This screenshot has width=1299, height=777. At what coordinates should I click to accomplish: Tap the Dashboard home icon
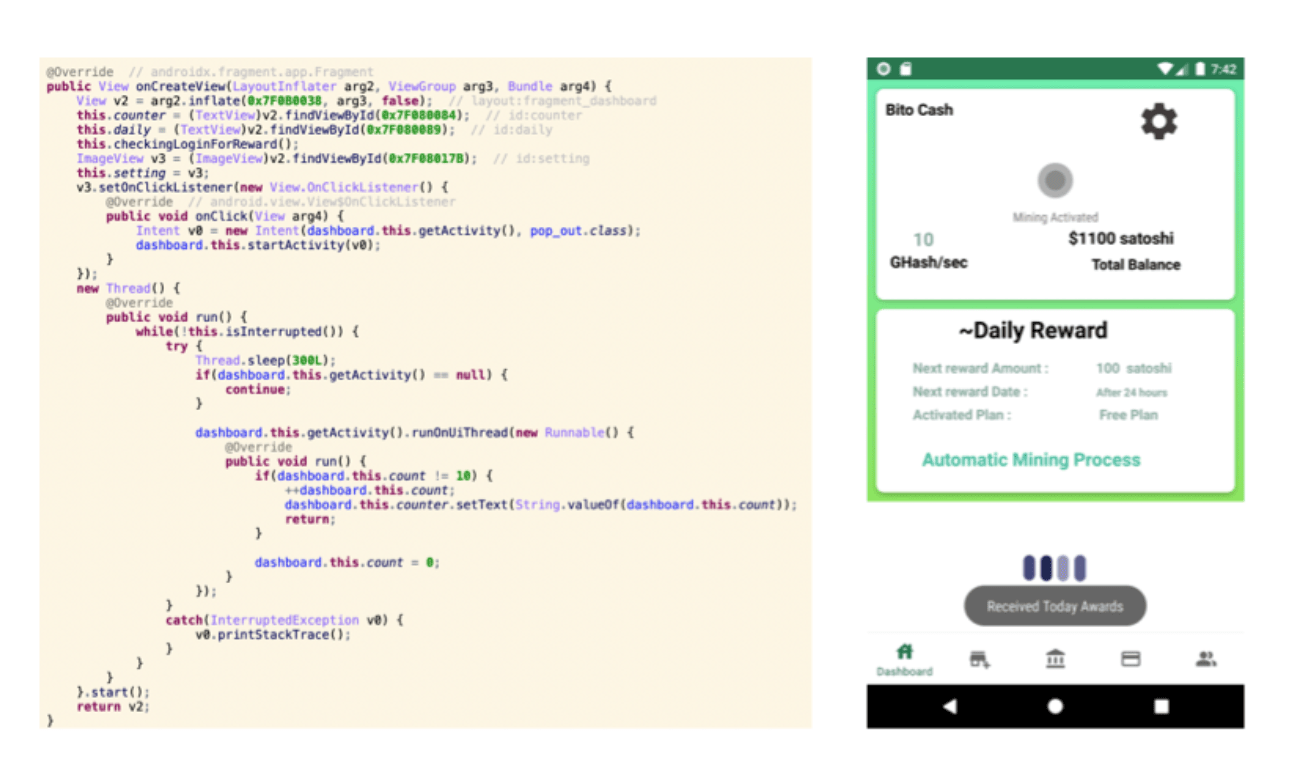click(x=904, y=652)
